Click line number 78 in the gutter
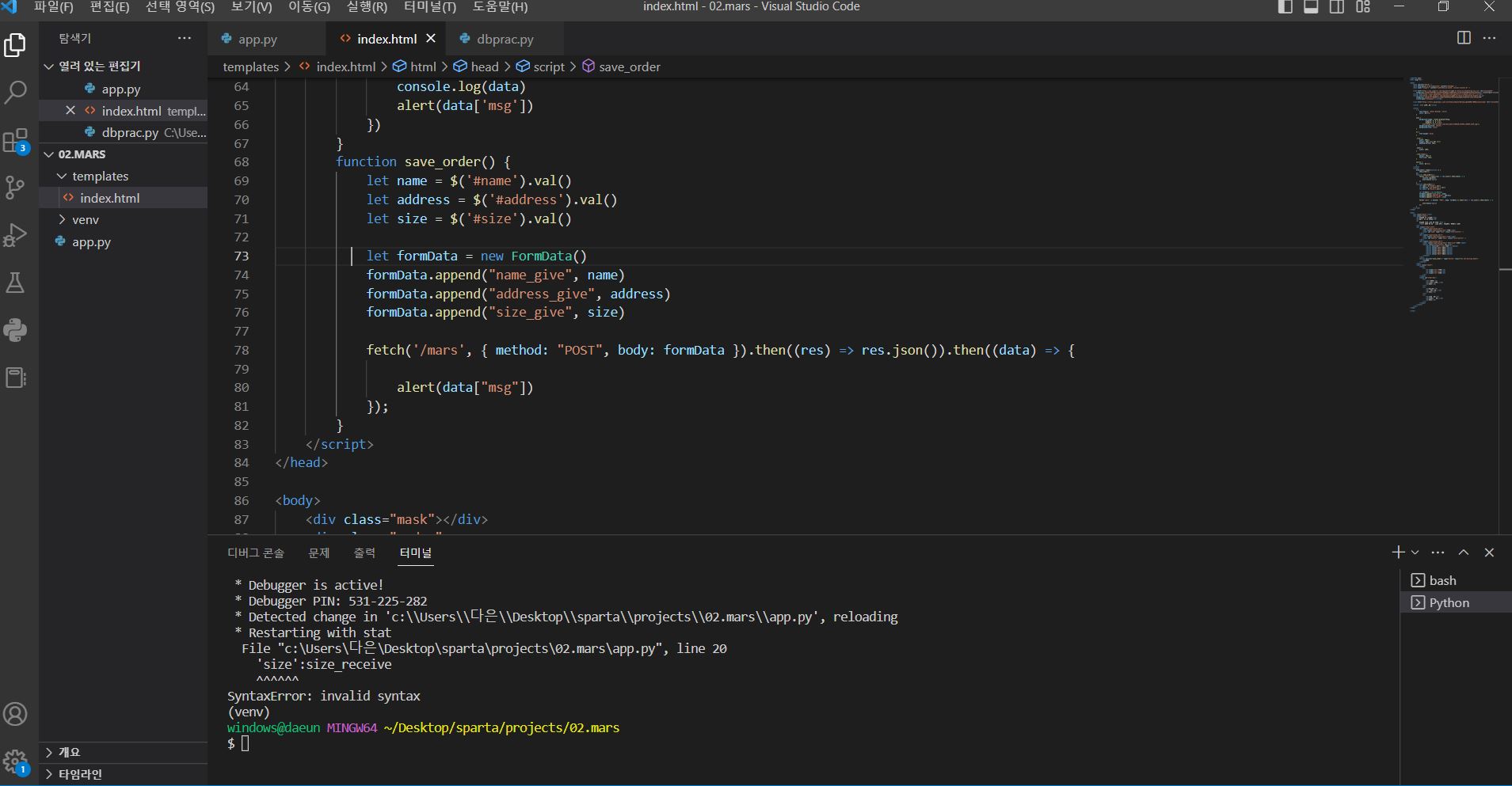Viewport: 1512px width, 786px height. pos(242,350)
